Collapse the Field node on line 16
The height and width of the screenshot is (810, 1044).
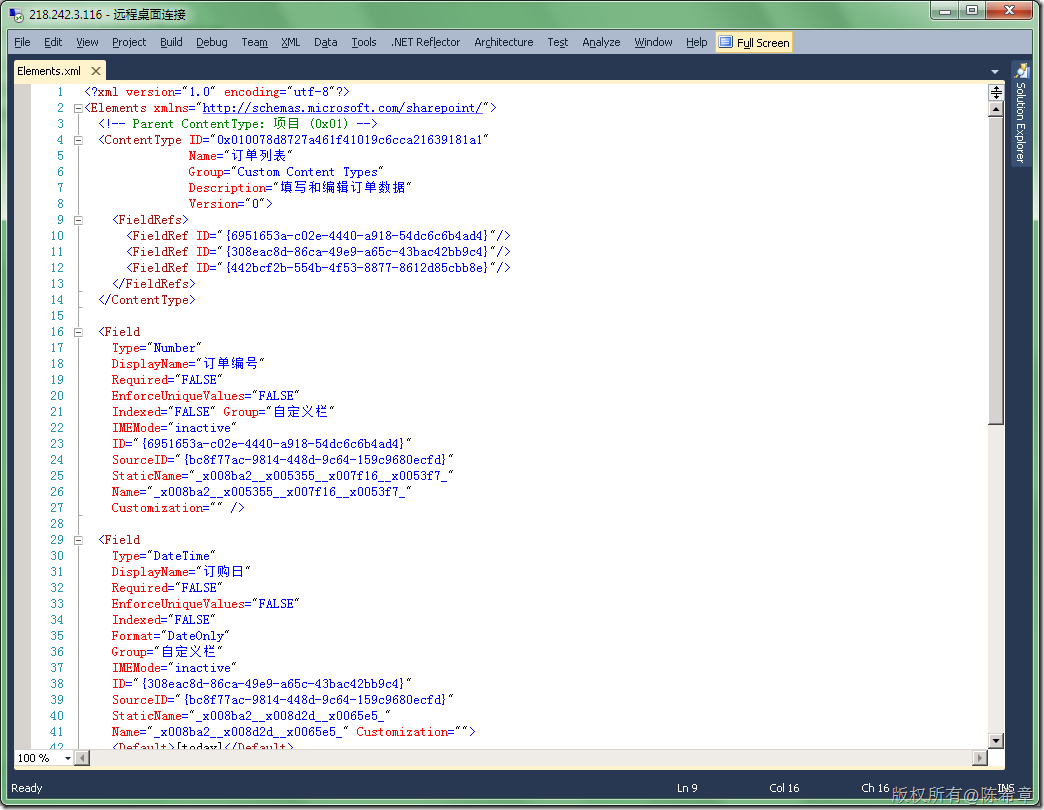point(78,331)
